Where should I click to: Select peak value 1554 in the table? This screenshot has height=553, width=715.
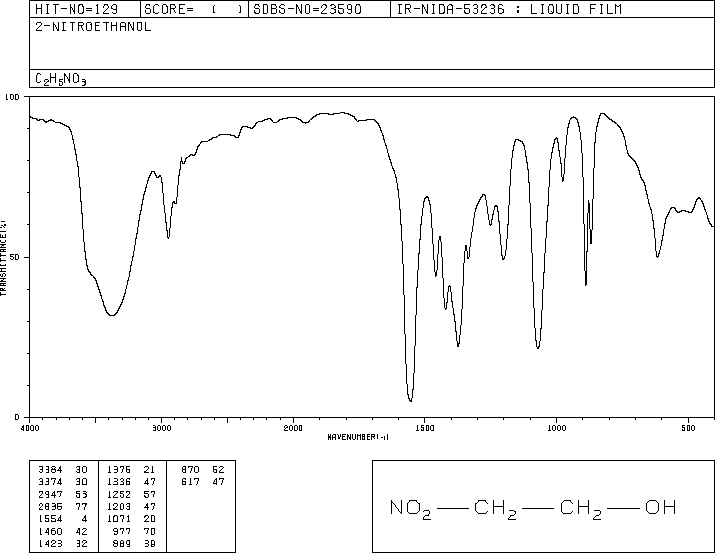[49, 519]
